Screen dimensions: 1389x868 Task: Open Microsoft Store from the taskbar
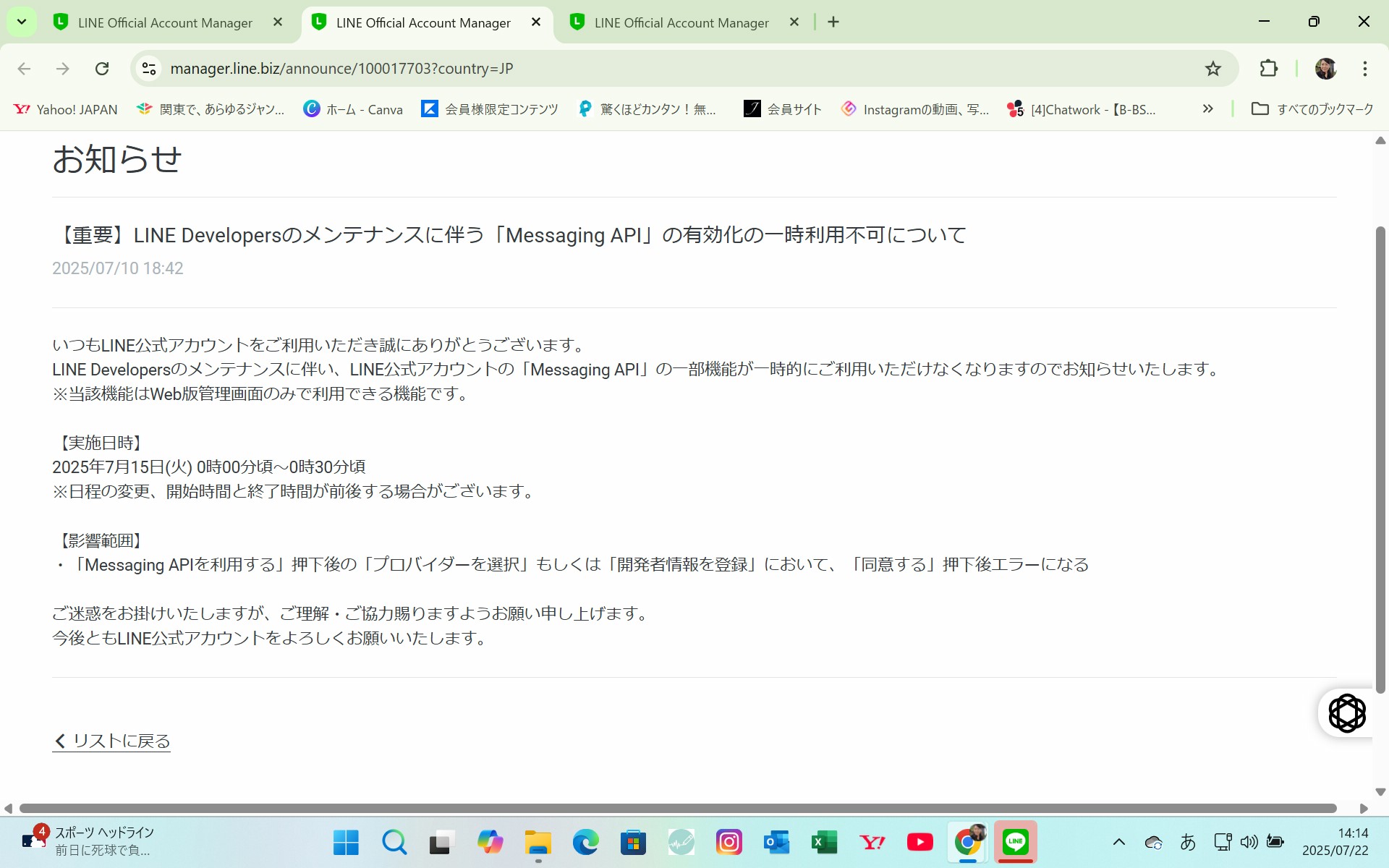click(633, 842)
